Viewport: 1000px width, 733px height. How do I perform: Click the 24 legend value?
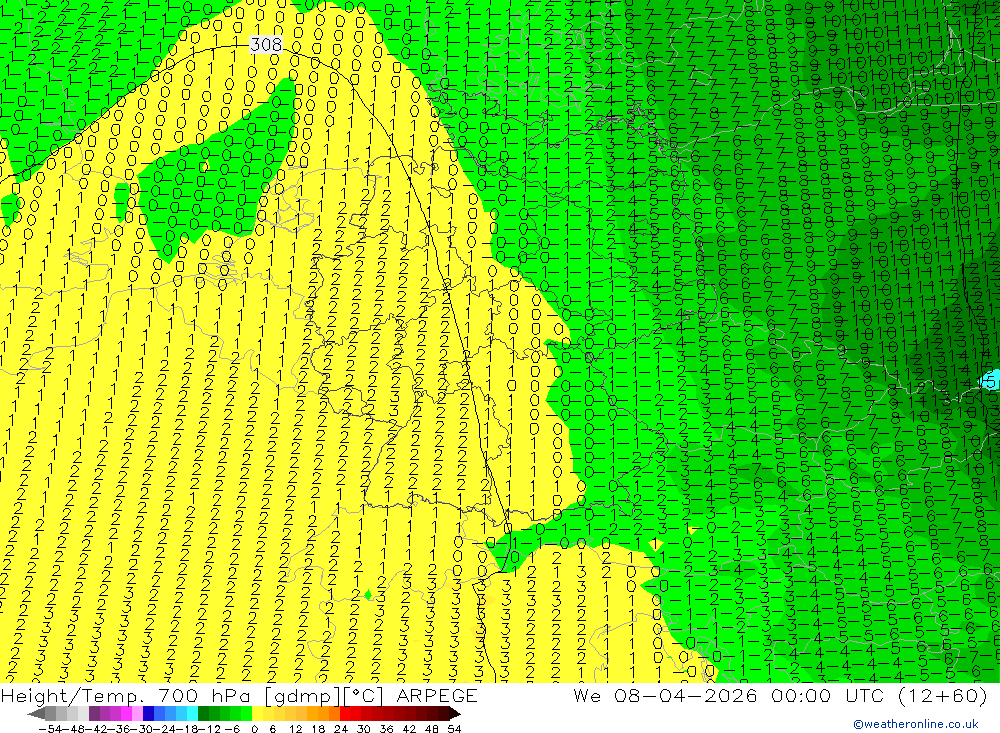click(x=341, y=729)
